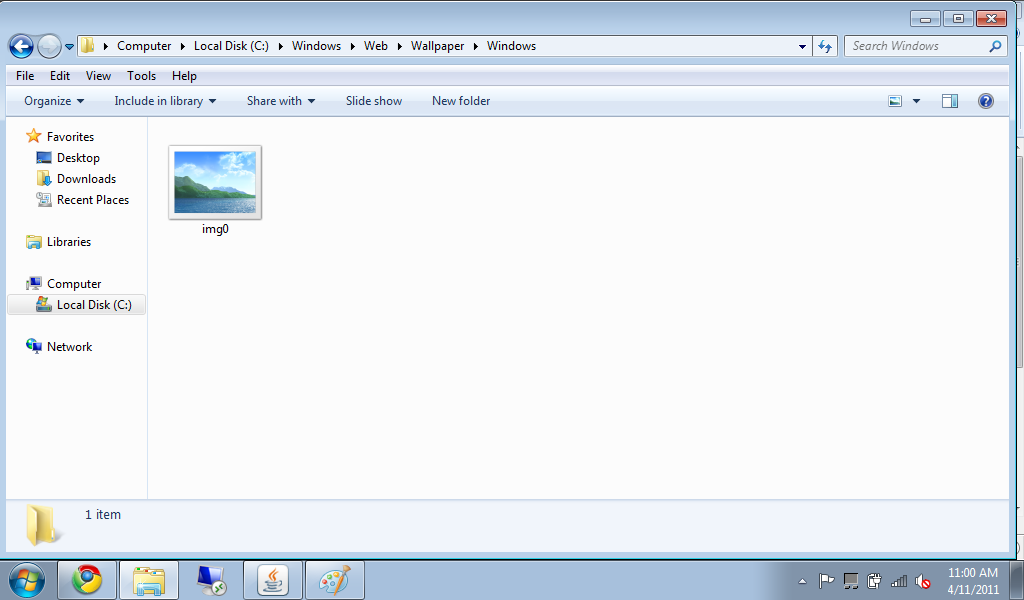Click the Action Center flag icon
The width and height of the screenshot is (1024, 600).
point(826,580)
